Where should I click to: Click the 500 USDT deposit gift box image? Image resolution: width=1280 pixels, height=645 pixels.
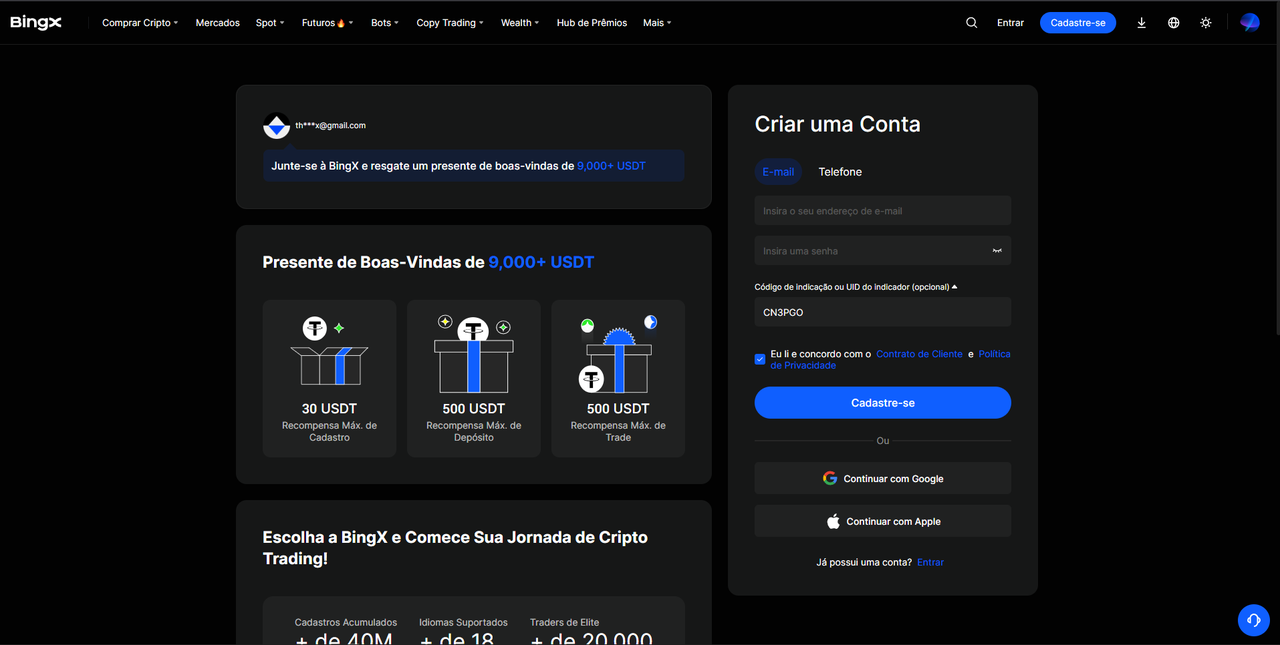(473, 354)
